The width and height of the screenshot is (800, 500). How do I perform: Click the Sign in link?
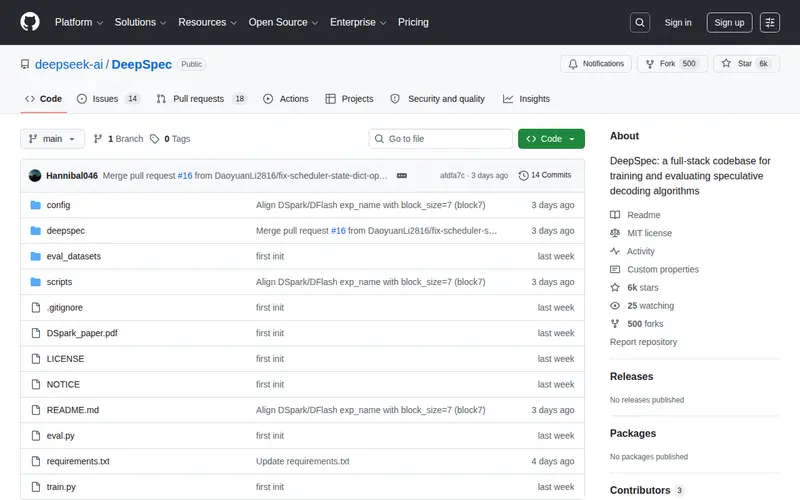[x=678, y=22]
